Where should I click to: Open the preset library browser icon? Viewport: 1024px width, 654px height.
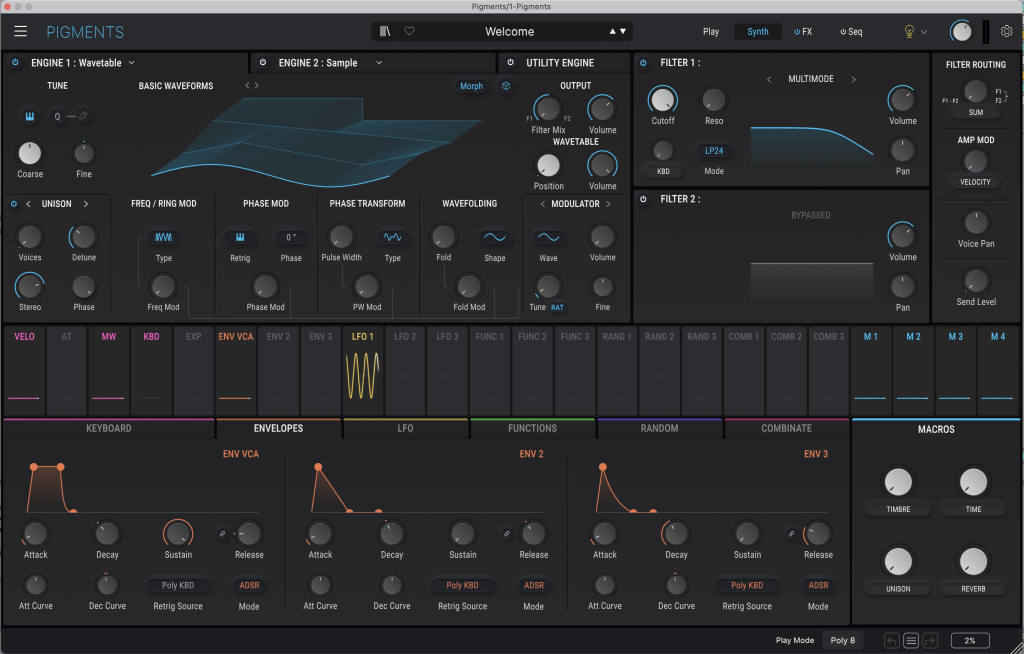coord(386,32)
